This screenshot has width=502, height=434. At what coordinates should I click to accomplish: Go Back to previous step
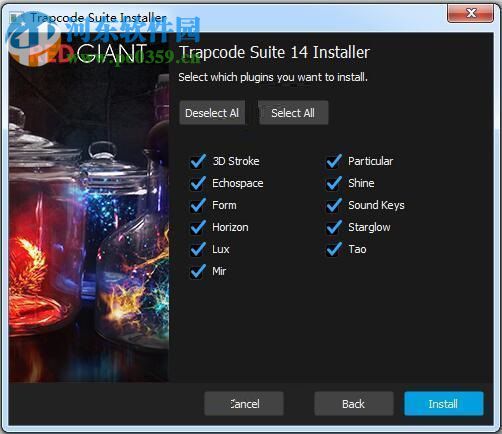tap(354, 404)
